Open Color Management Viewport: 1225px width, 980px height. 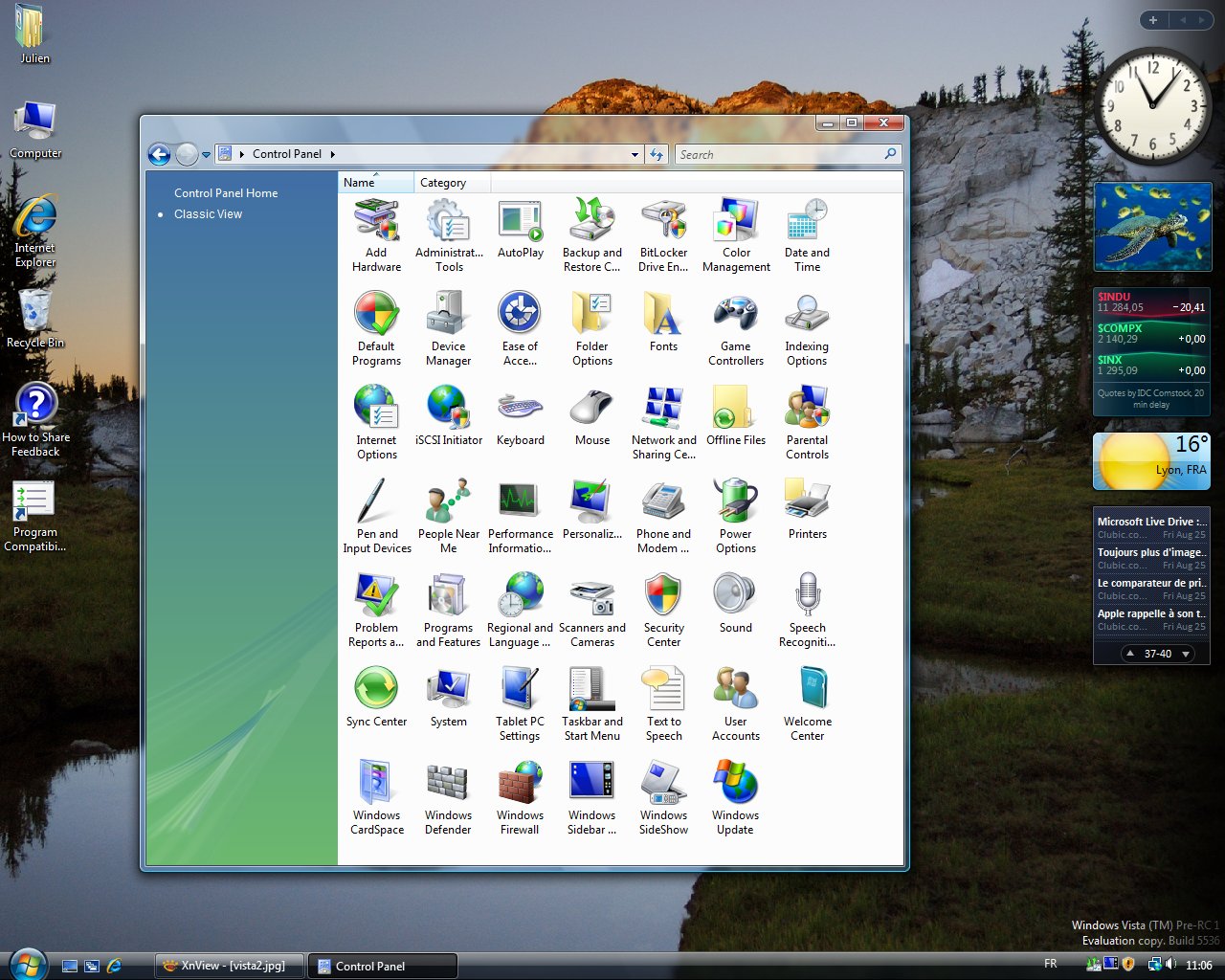click(736, 235)
